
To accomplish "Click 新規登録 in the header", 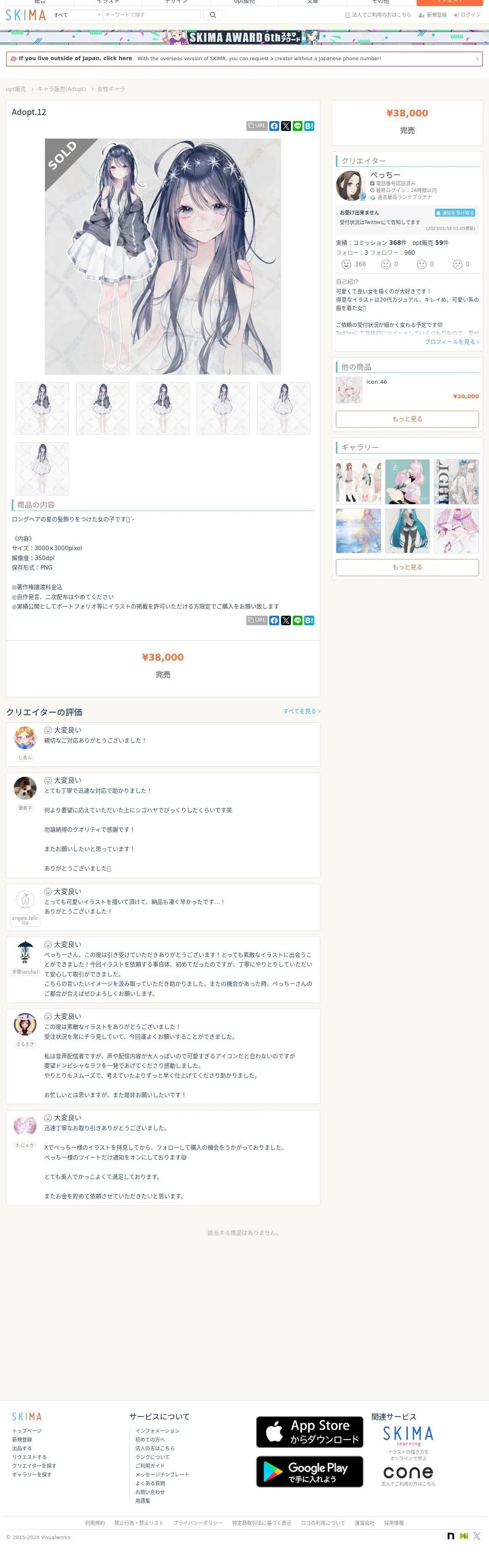I will (x=432, y=15).
